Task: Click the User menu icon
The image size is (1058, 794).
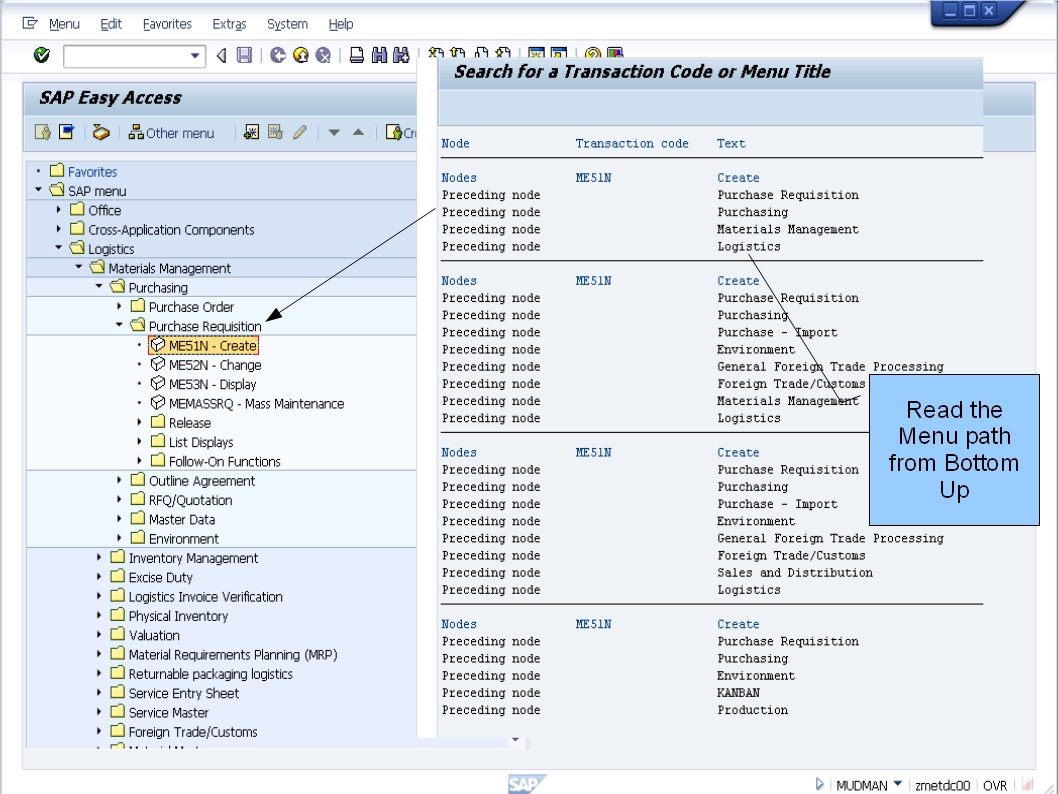Action: click(x=43, y=132)
